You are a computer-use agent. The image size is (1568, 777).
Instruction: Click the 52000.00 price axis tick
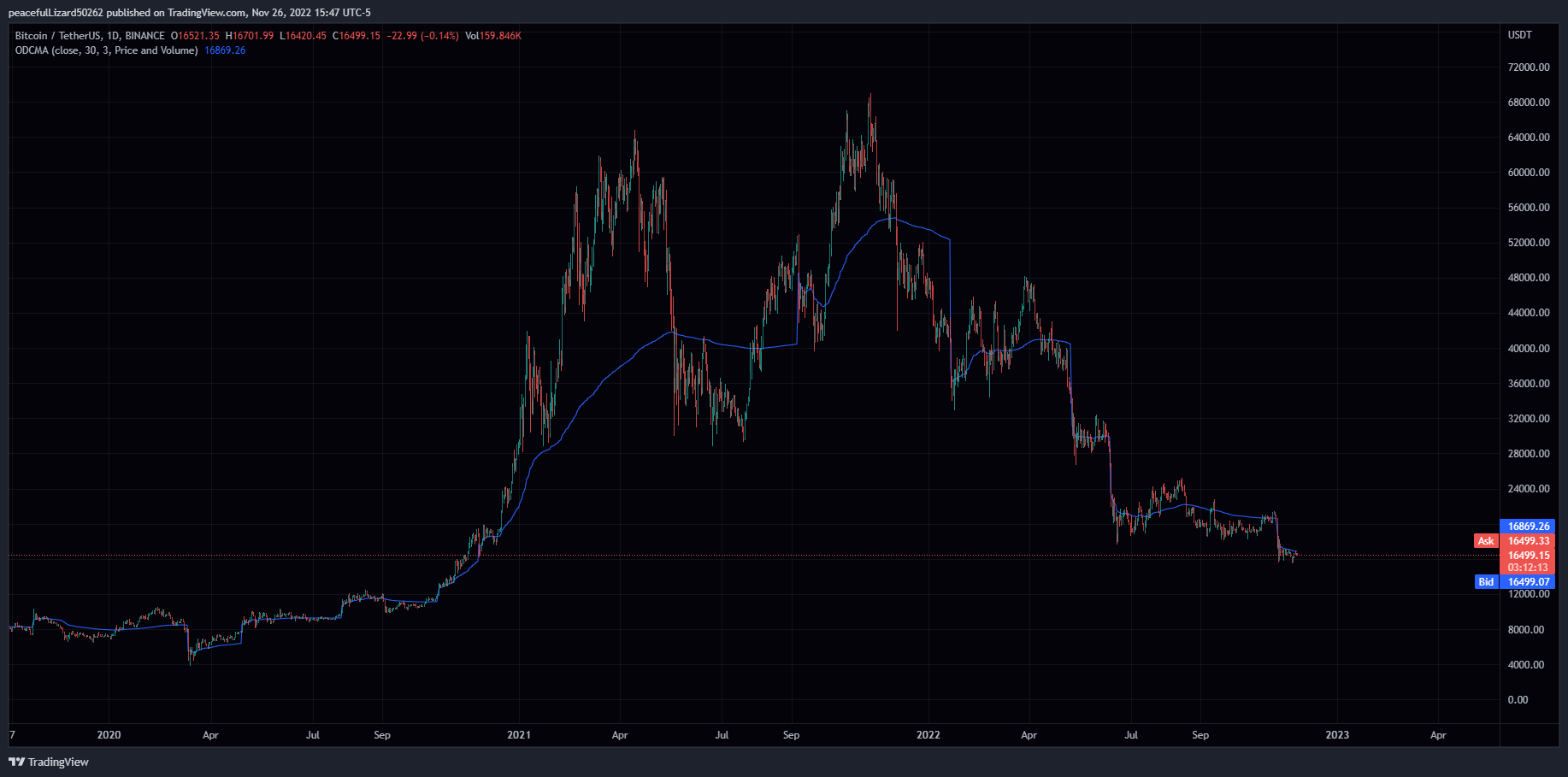coord(1529,243)
